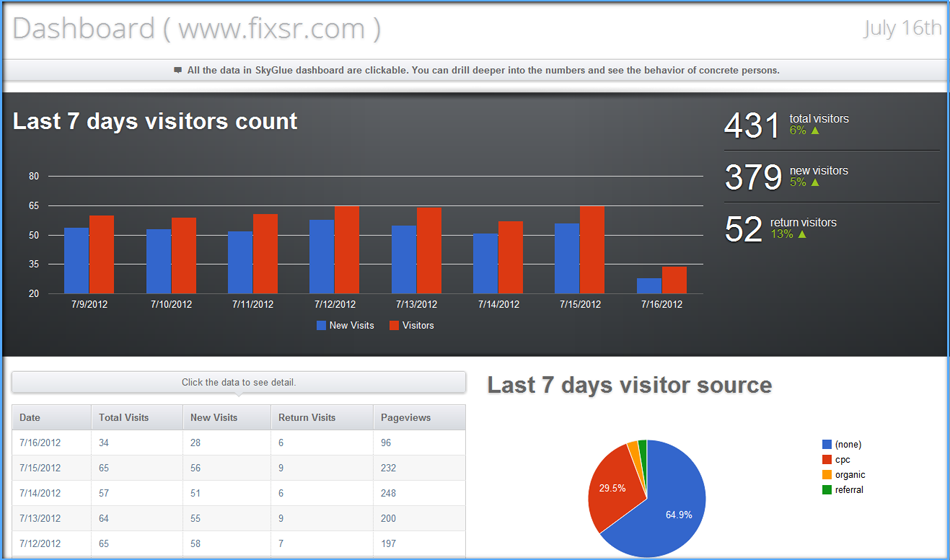This screenshot has width=950, height=560.
Task: Click the 'Click the data to see detail.' bar
Action: (239, 382)
